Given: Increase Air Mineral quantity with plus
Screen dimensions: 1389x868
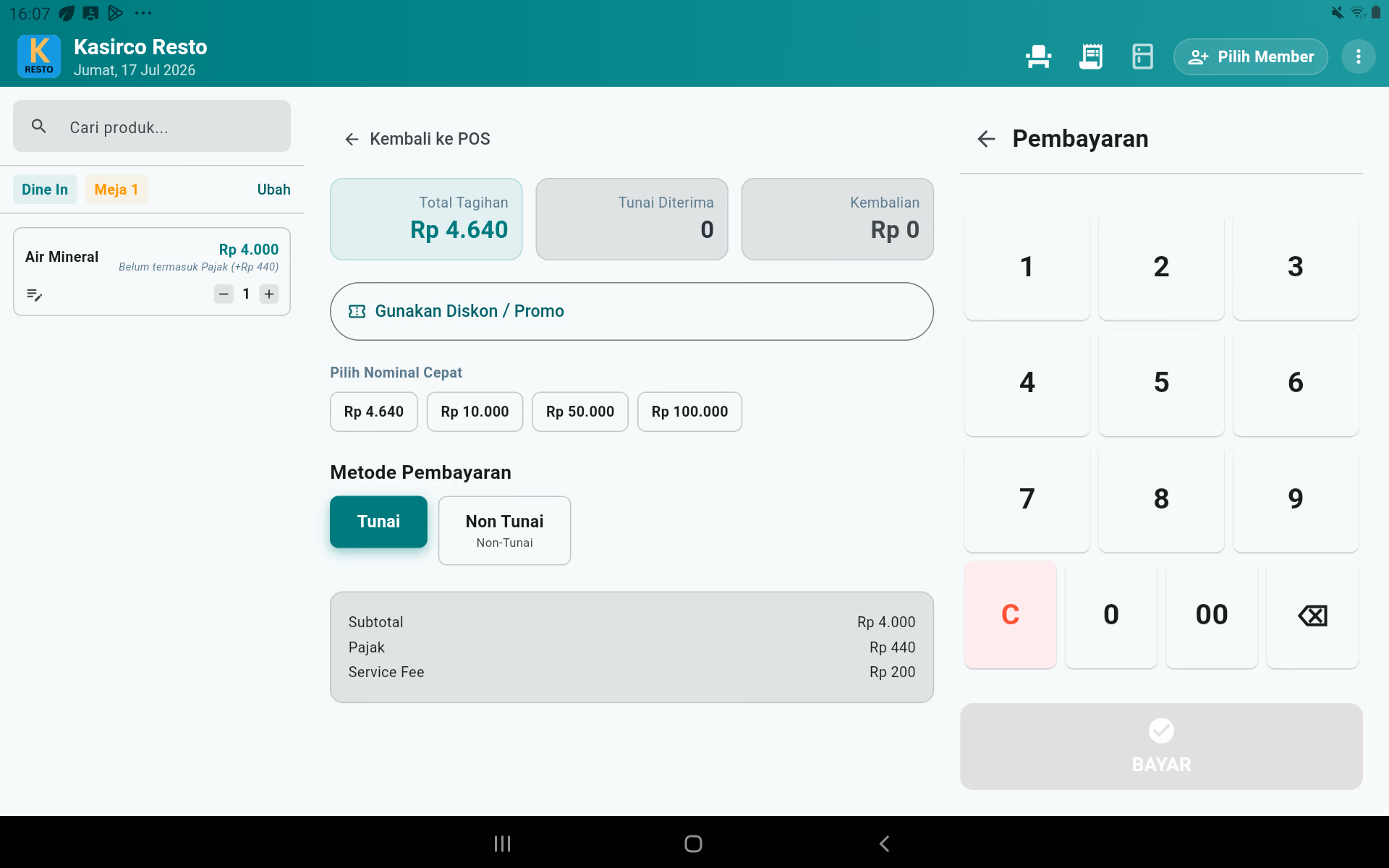Looking at the screenshot, I should click(269, 294).
